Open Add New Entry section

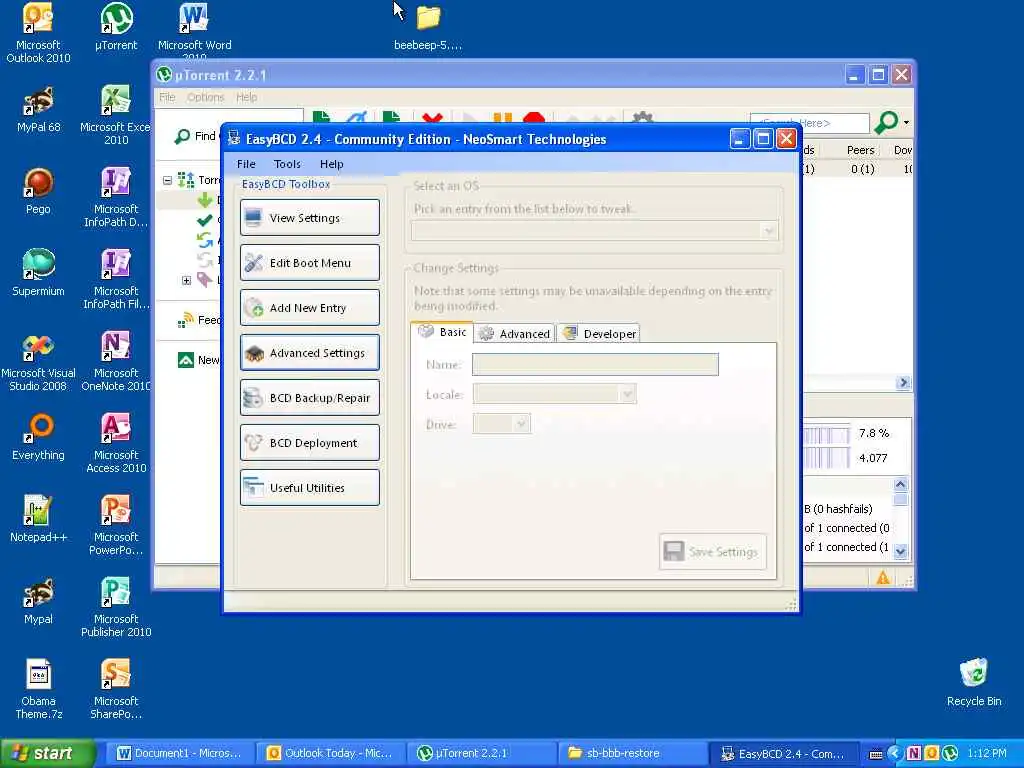(x=310, y=308)
